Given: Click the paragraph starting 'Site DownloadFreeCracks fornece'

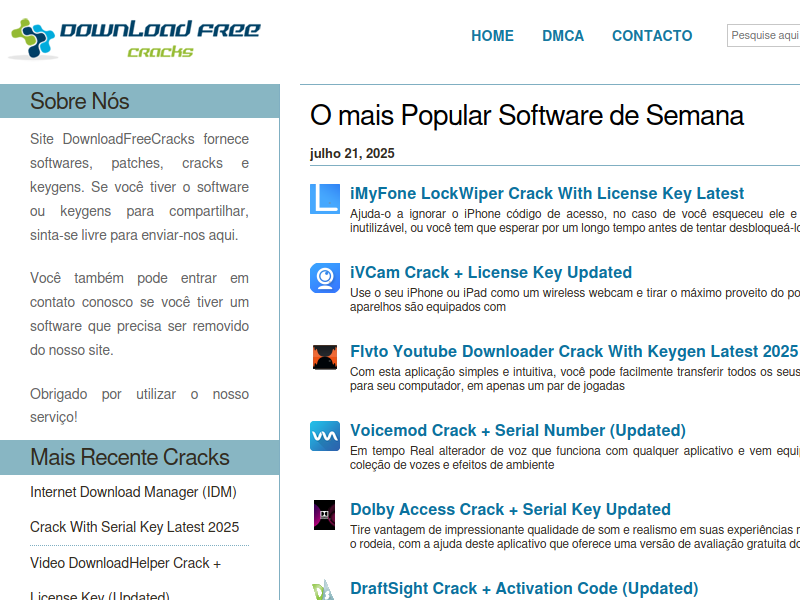Looking at the screenshot, I should click(139, 187).
